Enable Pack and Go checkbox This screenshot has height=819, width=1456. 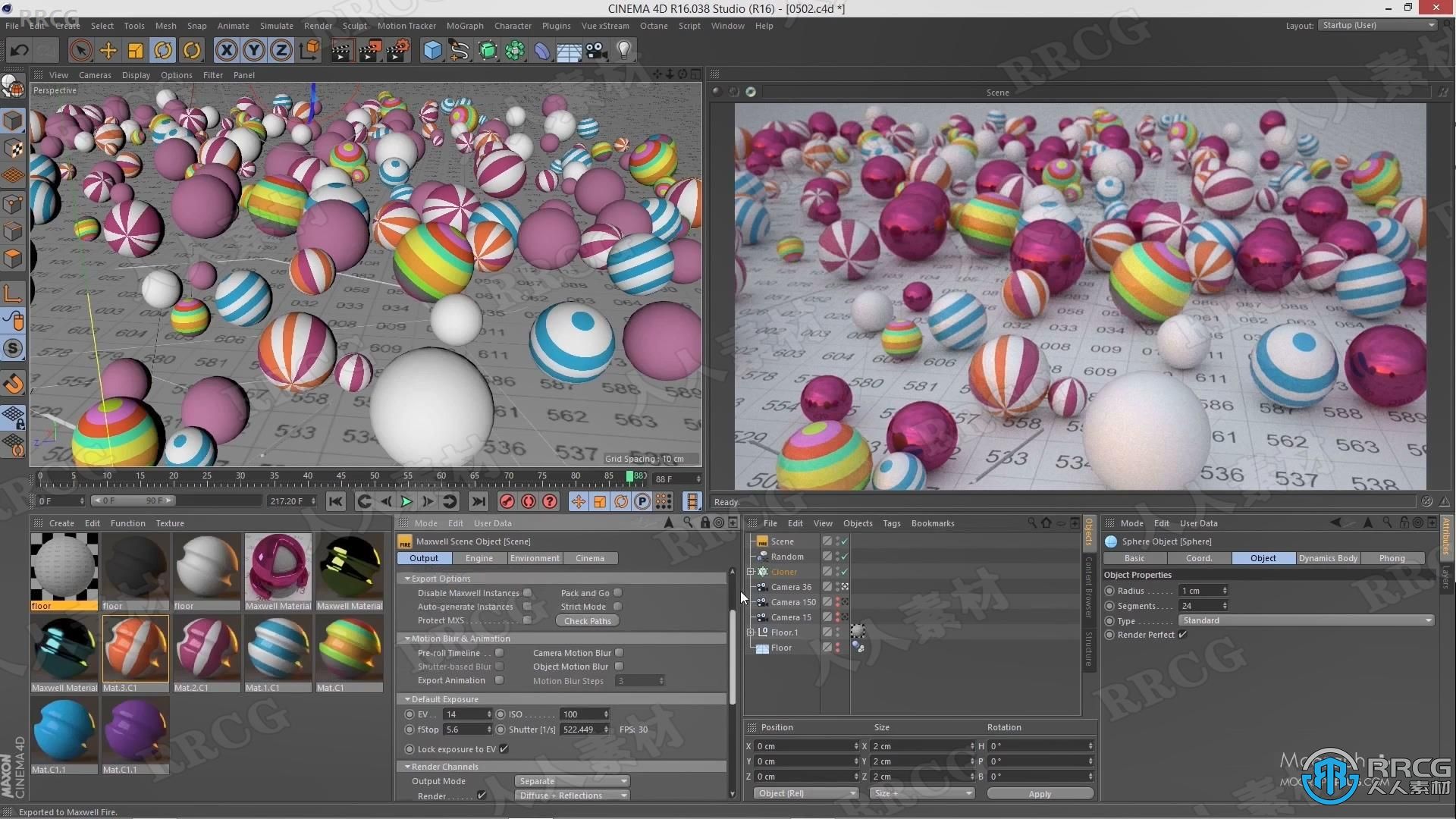(x=618, y=593)
